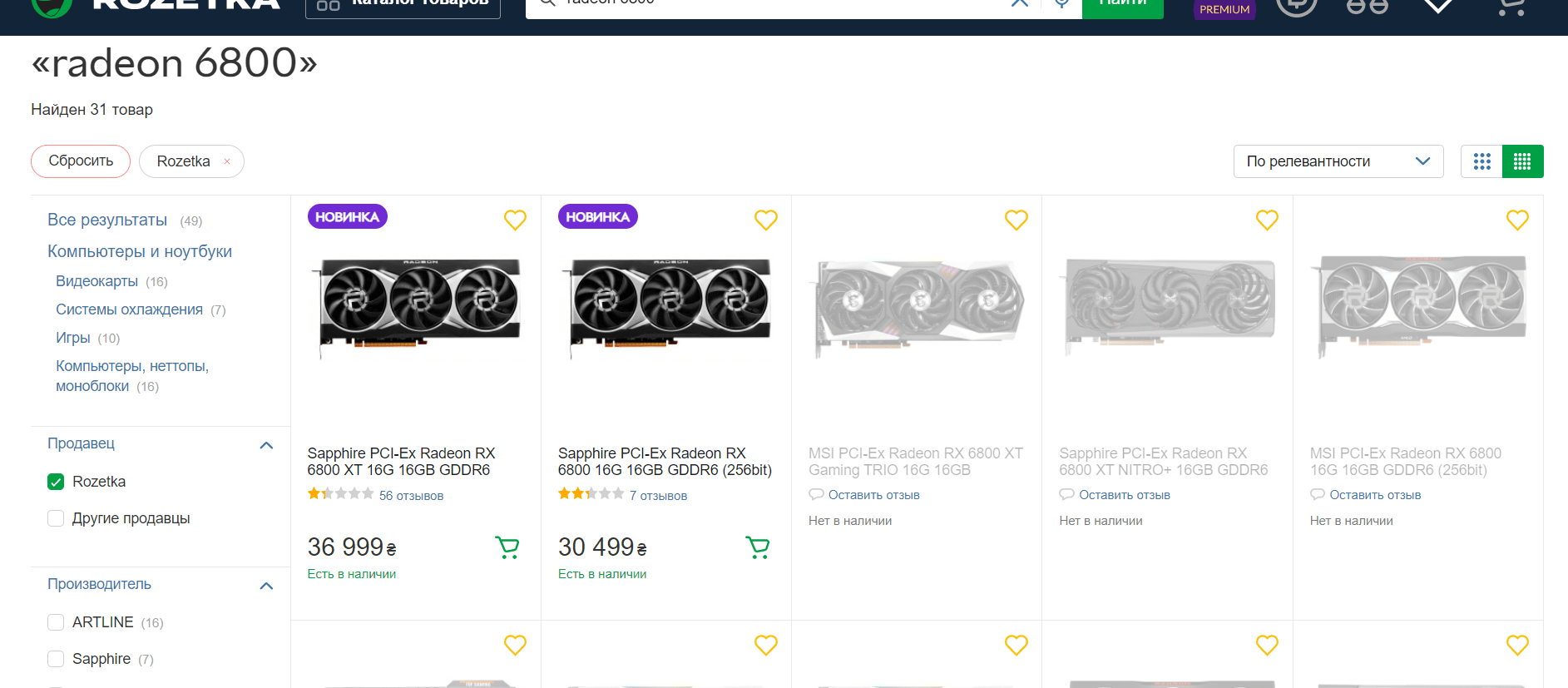
Task: Click the «radeon 6800» heading
Action: pos(174,62)
